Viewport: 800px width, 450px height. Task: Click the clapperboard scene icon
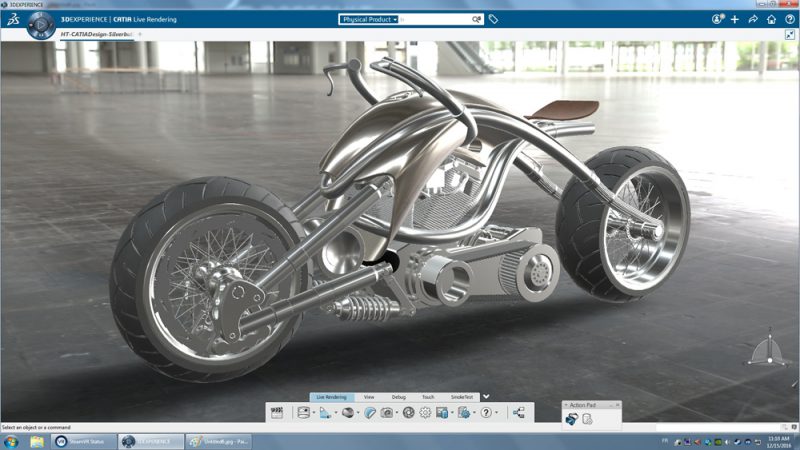pos(277,413)
